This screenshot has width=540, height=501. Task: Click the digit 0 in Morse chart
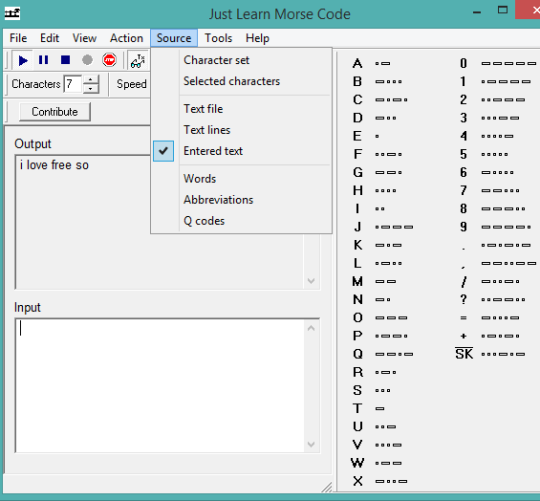464,63
